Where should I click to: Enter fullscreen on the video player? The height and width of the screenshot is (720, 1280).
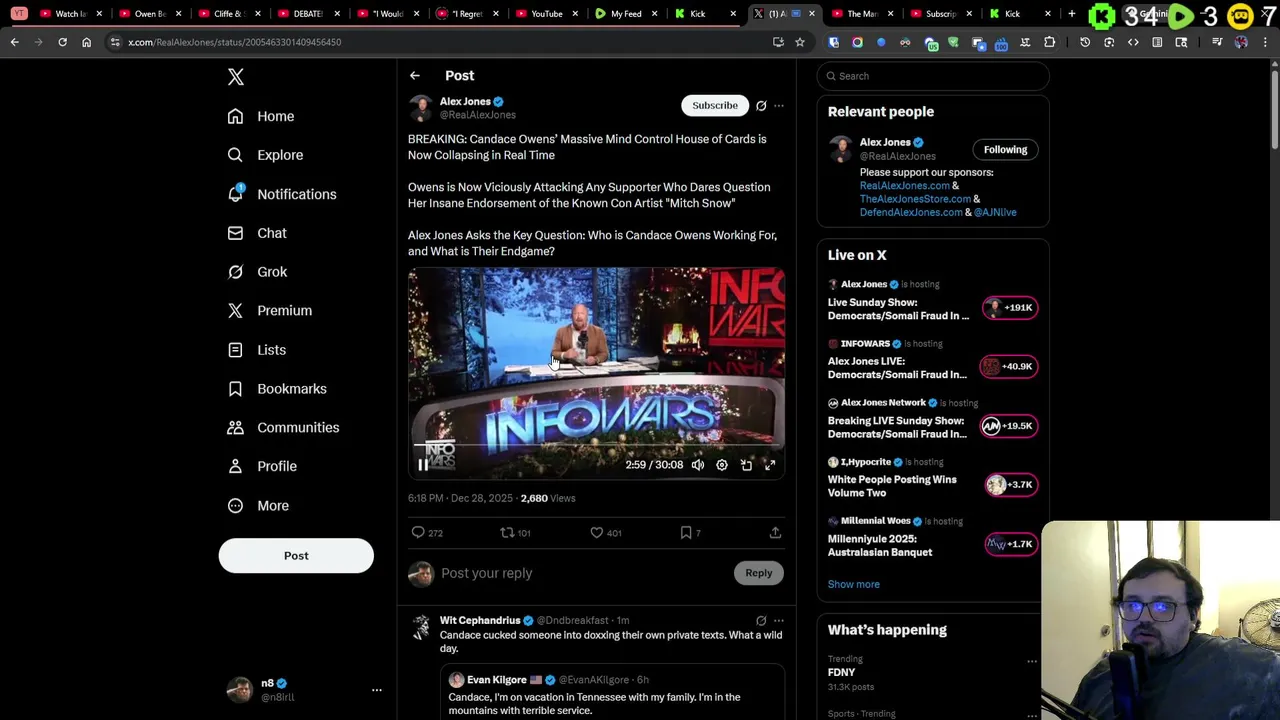[x=770, y=465]
